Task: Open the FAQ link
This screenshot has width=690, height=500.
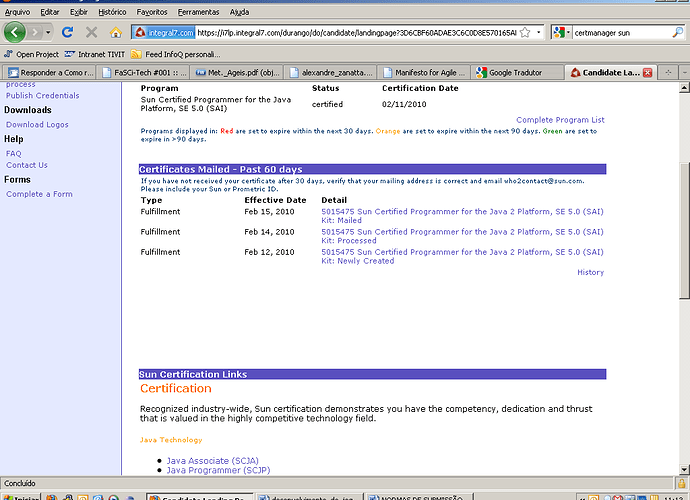Action: [x=14, y=154]
